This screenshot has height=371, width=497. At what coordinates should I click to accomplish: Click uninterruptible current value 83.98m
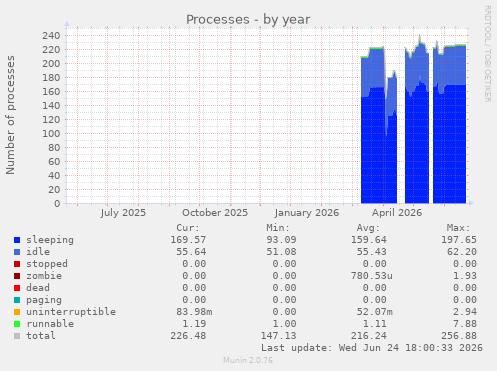[x=194, y=312]
